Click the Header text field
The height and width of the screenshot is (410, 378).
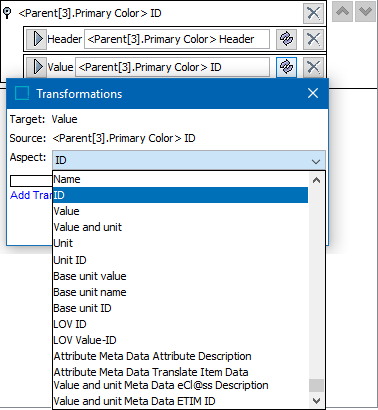point(177,39)
